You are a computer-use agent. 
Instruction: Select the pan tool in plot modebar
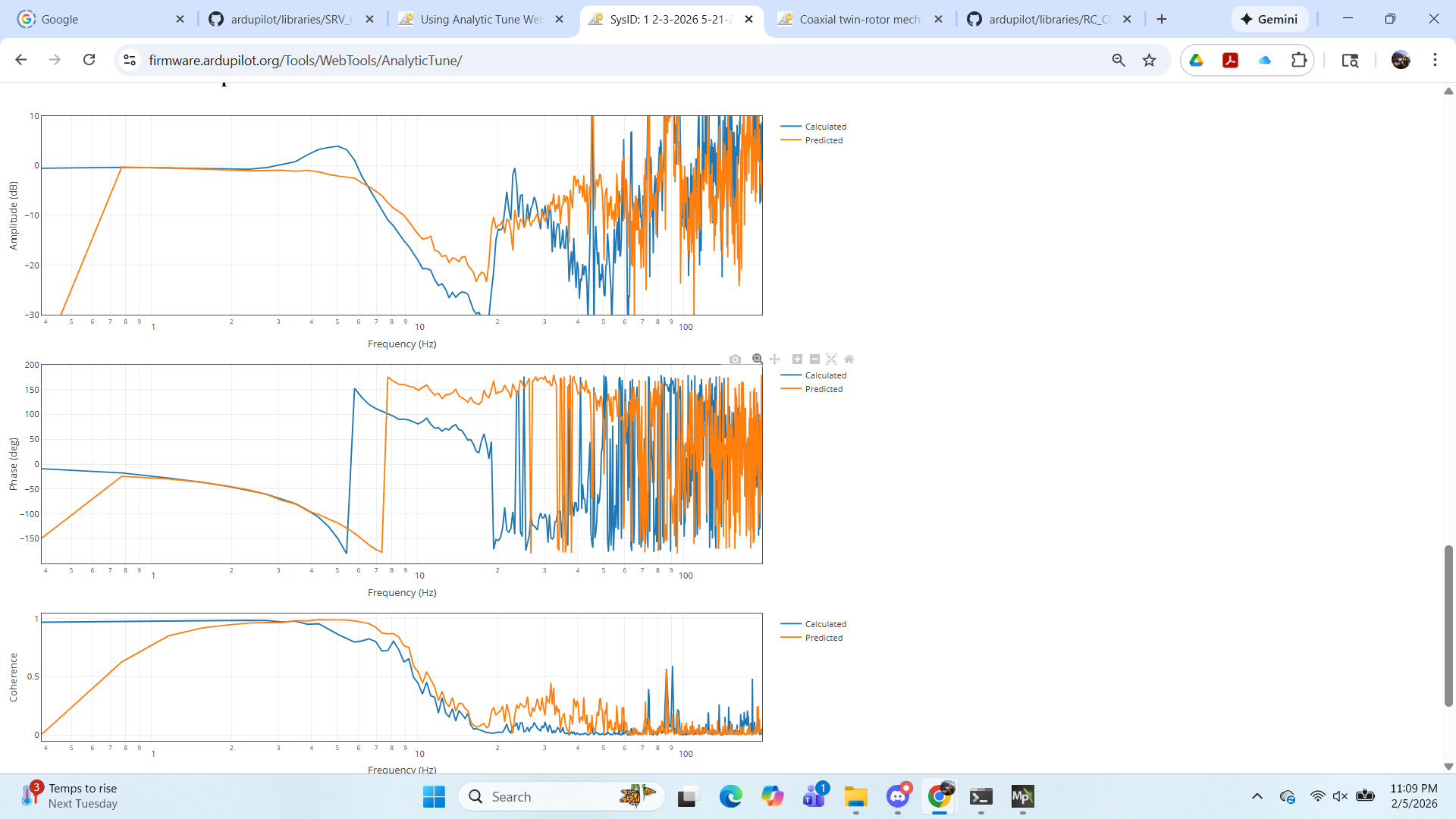pos(774,359)
